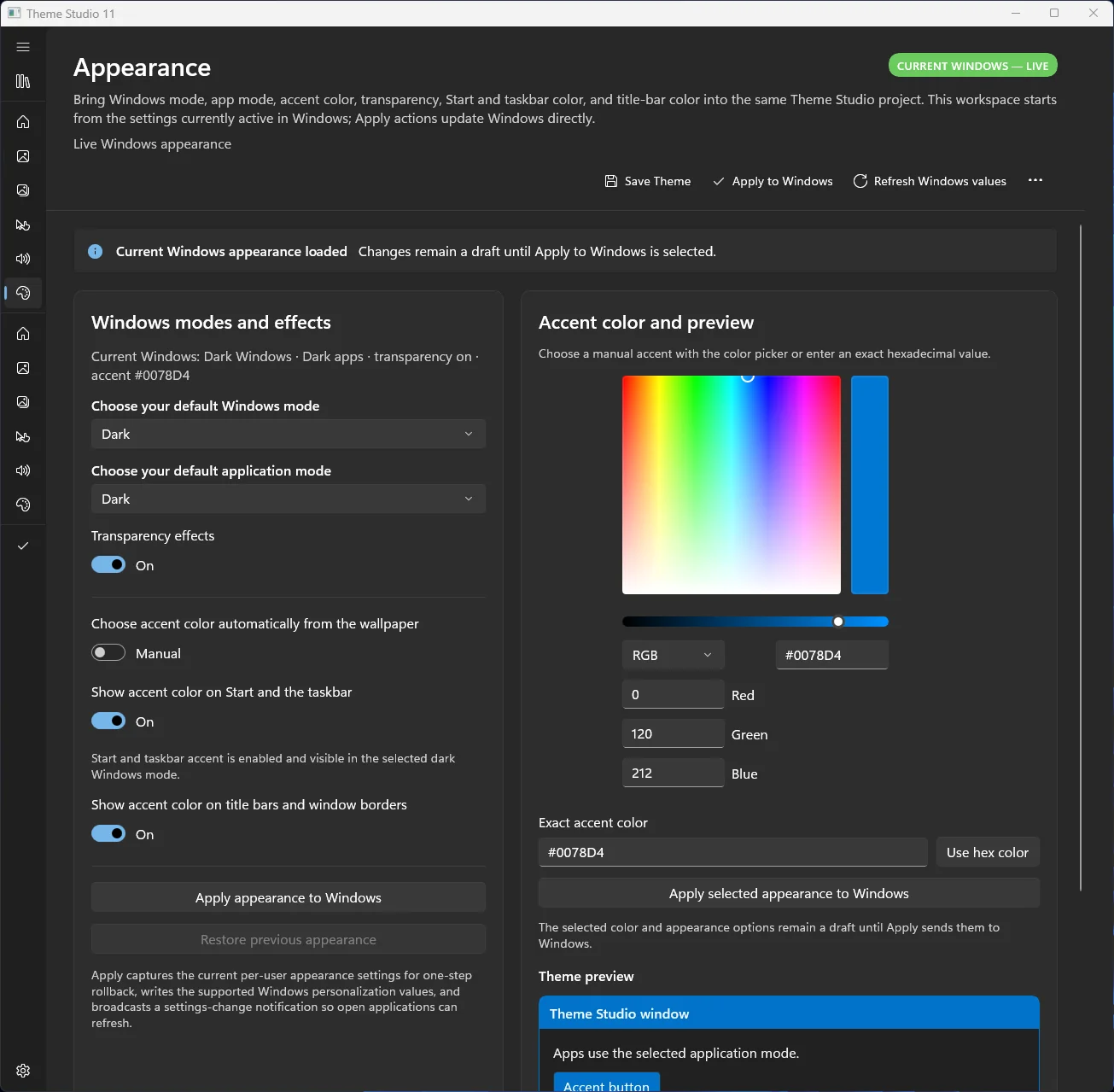1114x1092 pixels.
Task: Open the library icon in the sidebar
Action: [x=23, y=81]
